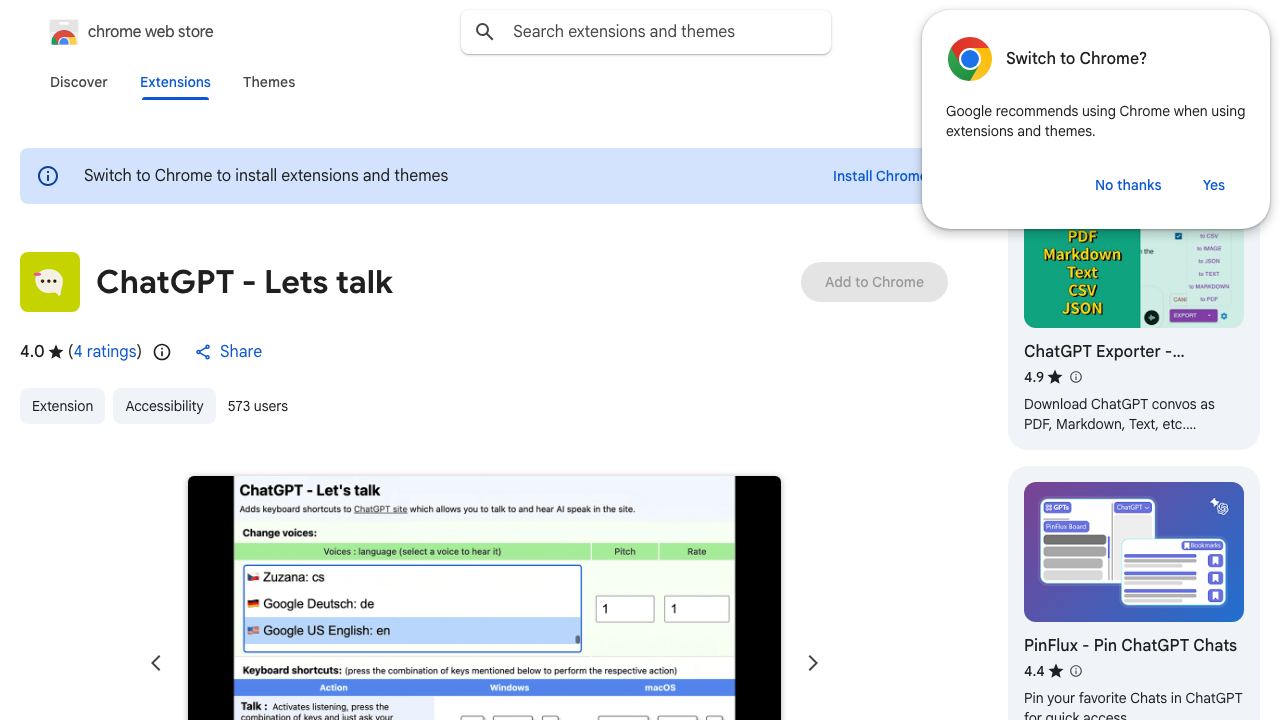Open the Extensions tab
Image resolution: width=1280 pixels, height=720 pixels.
coord(175,82)
